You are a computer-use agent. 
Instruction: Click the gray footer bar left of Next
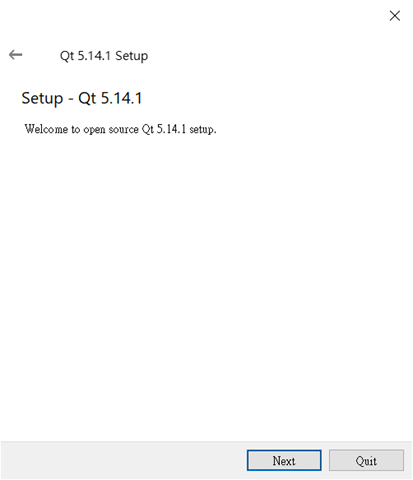pos(123,460)
